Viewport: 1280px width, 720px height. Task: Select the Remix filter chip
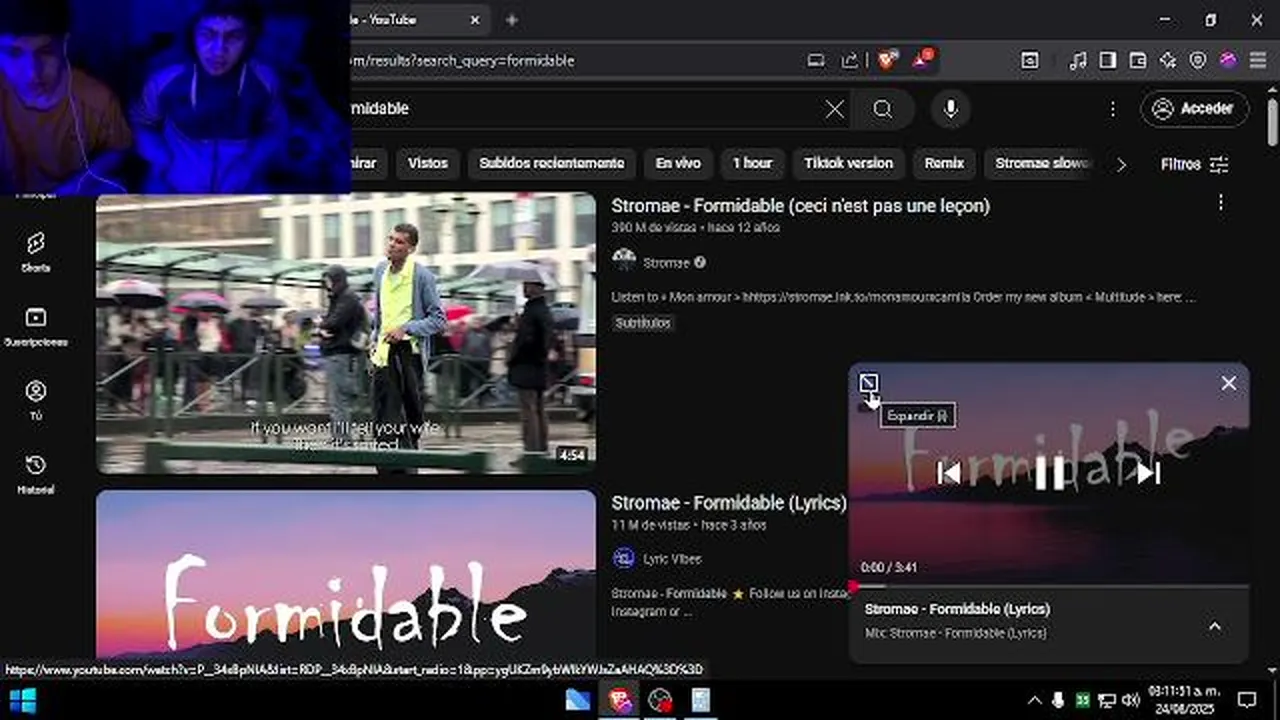944,163
